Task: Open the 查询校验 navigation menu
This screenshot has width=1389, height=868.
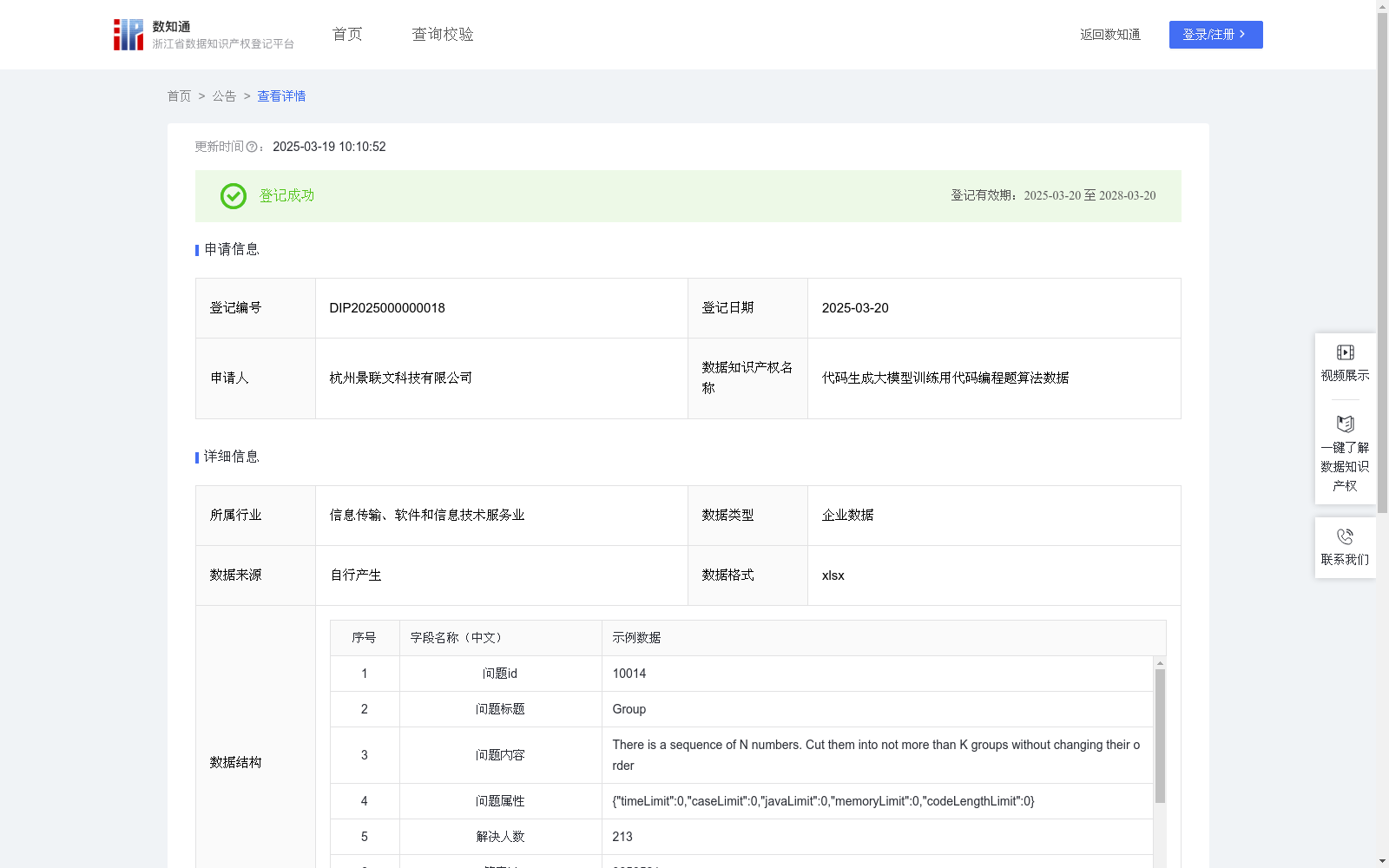Action: (x=443, y=35)
